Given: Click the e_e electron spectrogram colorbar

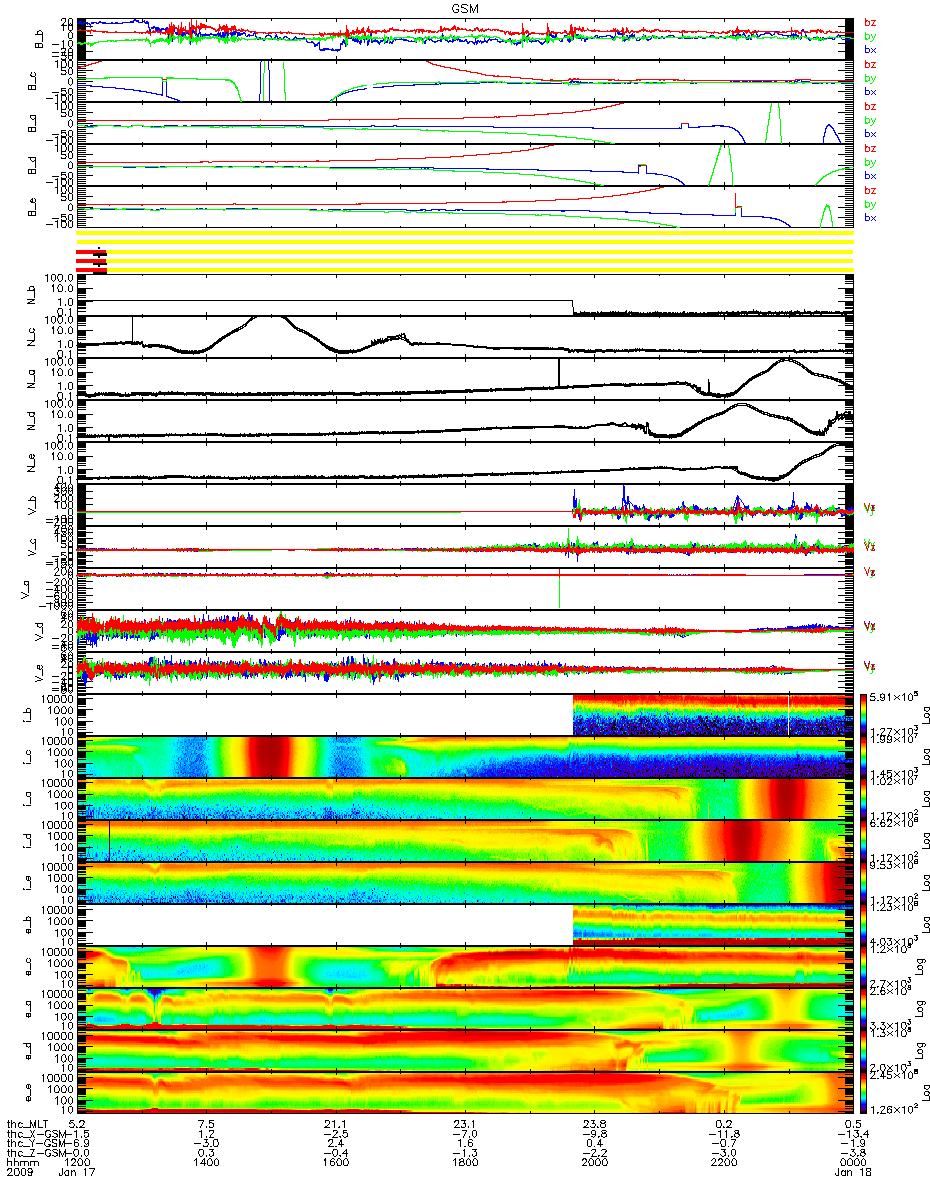Looking at the screenshot, I should pyautogui.click(x=866, y=1092).
